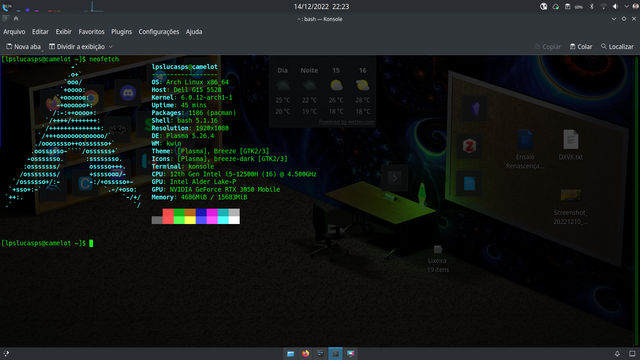The image size is (640, 360).
Task: Open the Plugins menu
Action: (x=122, y=32)
